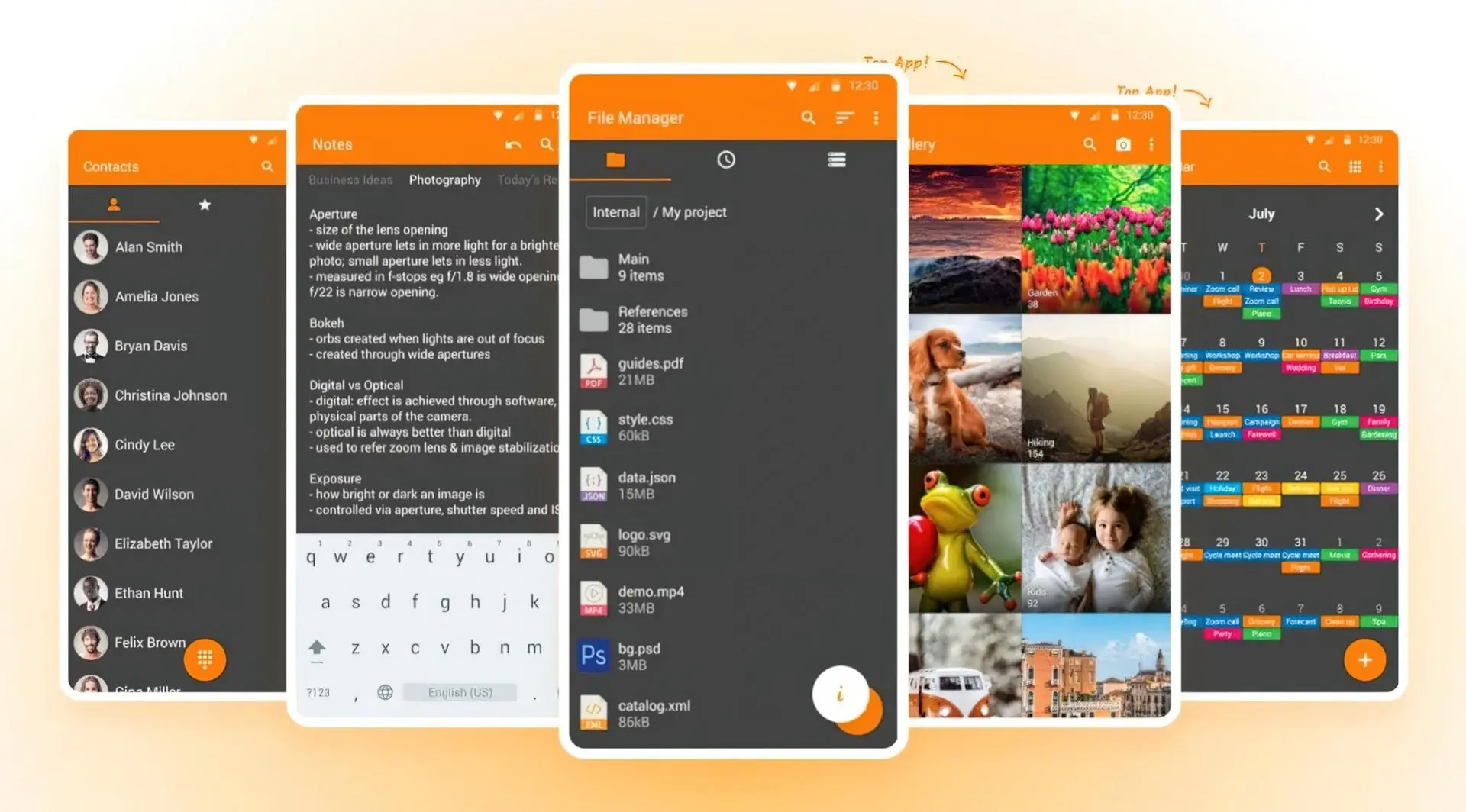Select the folder tab in File Manager
The width and height of the screenshot is (1466, 812).
(x=615, y=159)
